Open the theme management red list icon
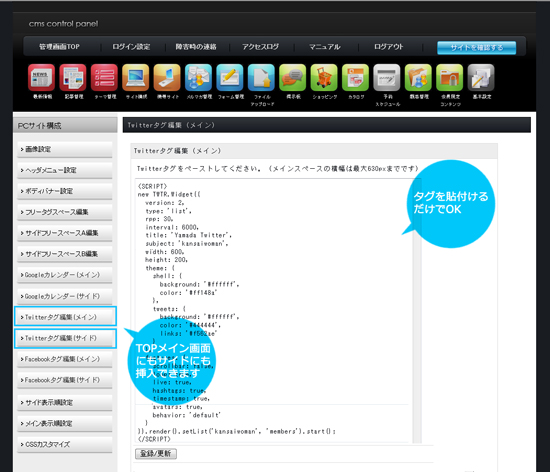Screen dimensions: 550x472 [x=104, y=77]
